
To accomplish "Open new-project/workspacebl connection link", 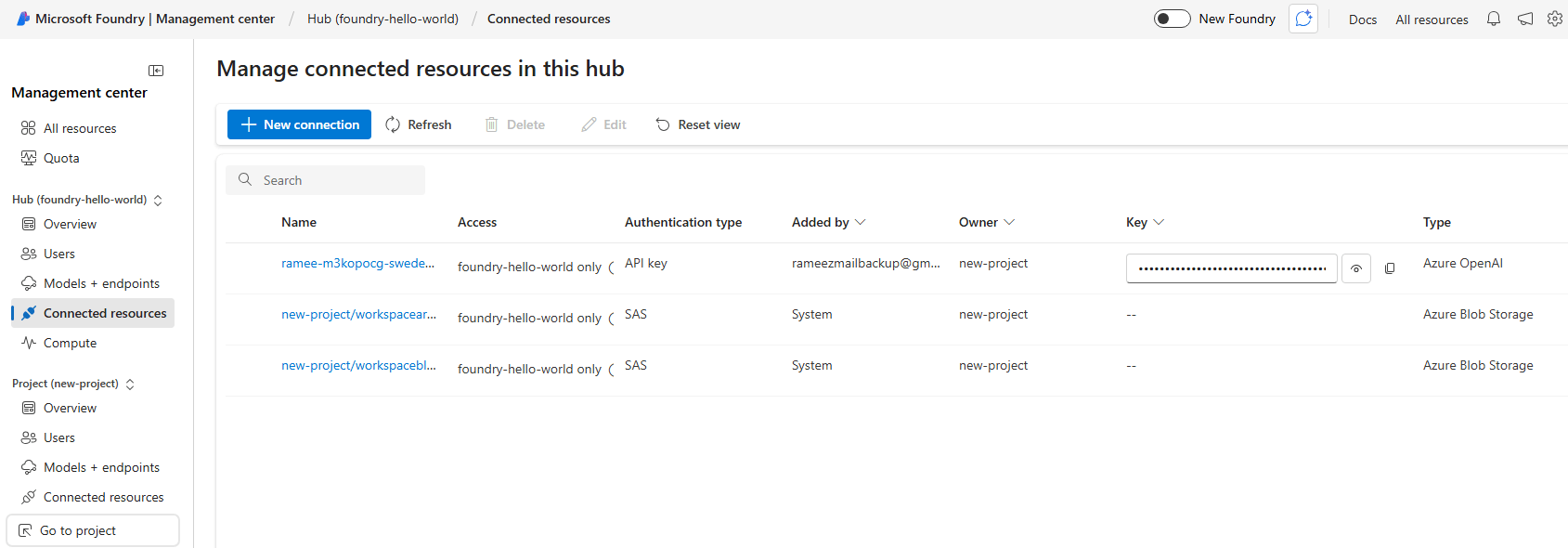I will tap(358, 365).
